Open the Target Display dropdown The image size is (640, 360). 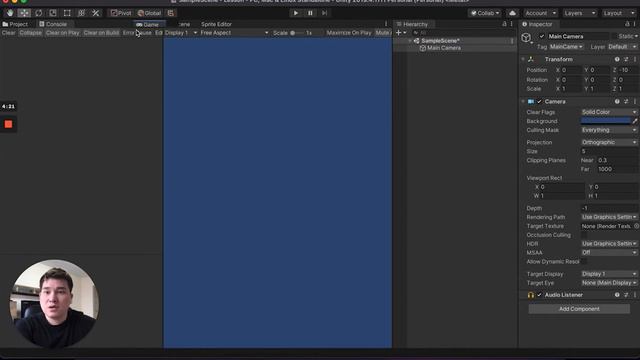click(609, 273)
